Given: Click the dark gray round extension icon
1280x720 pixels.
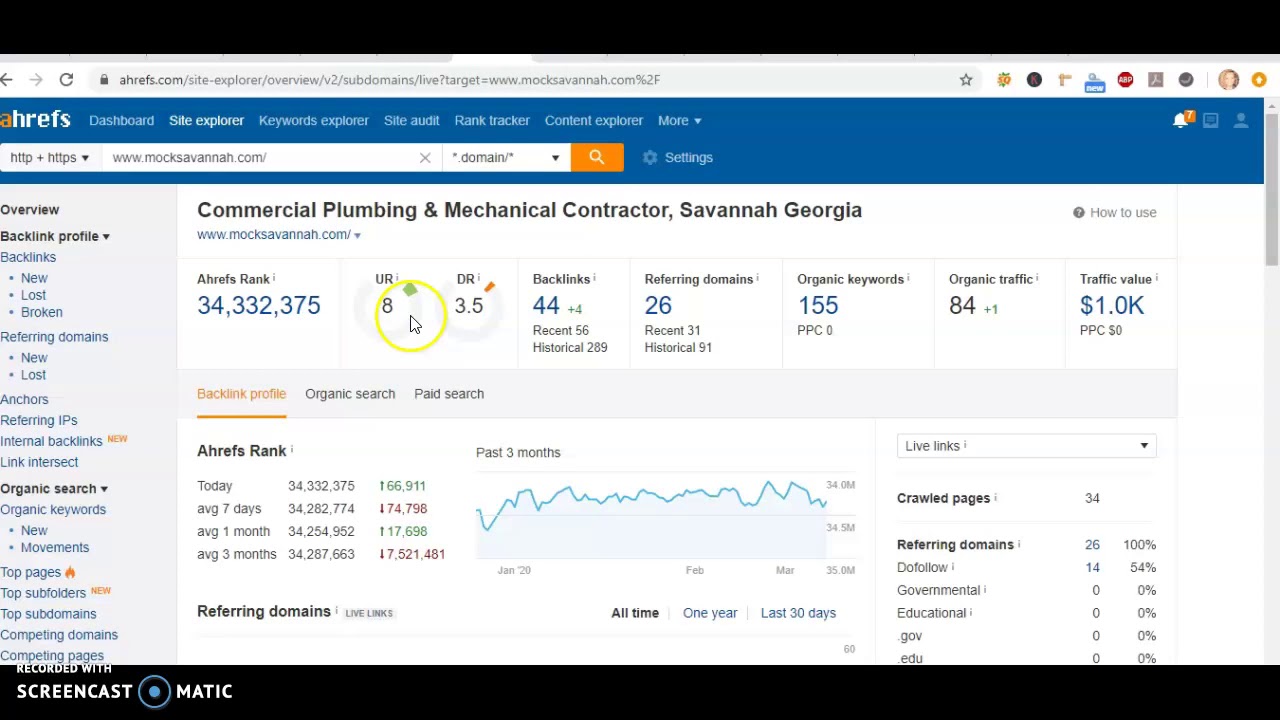Looking at the screenshot, I should click(1186, 80).
